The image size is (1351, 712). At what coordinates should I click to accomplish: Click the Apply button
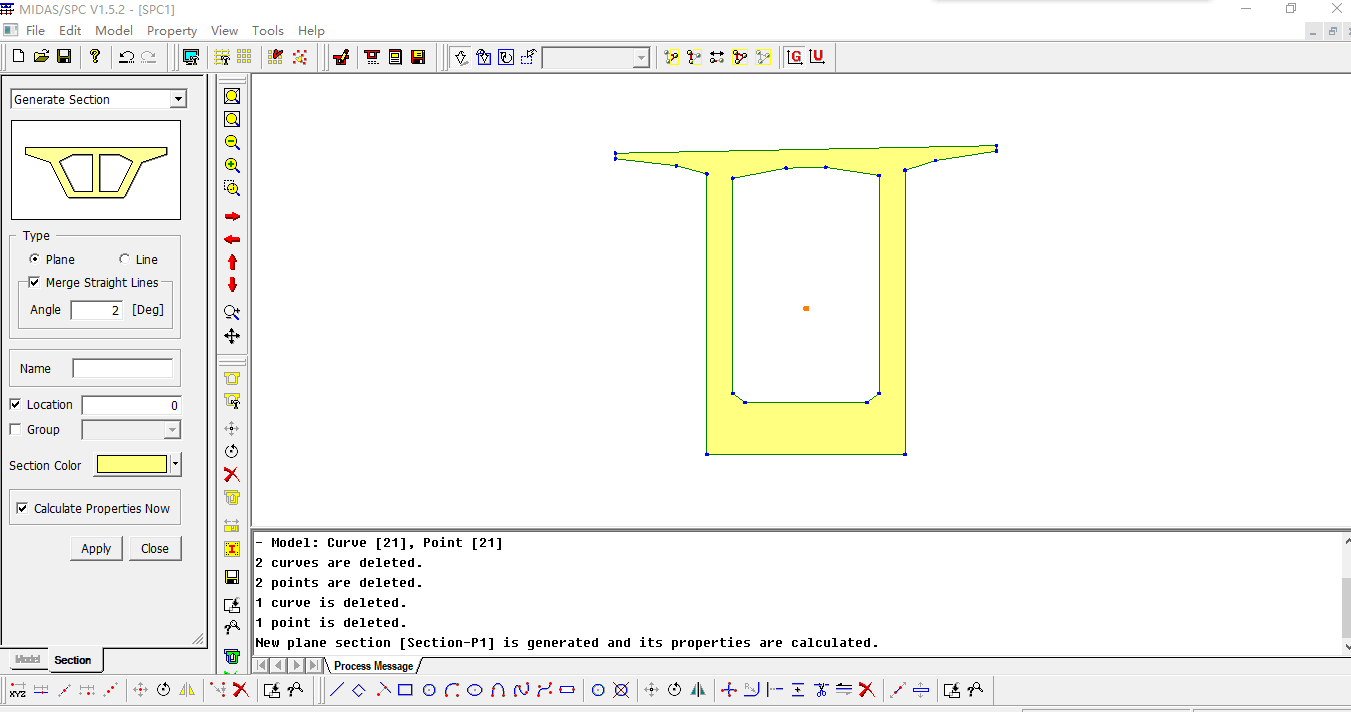click(96, 548)
